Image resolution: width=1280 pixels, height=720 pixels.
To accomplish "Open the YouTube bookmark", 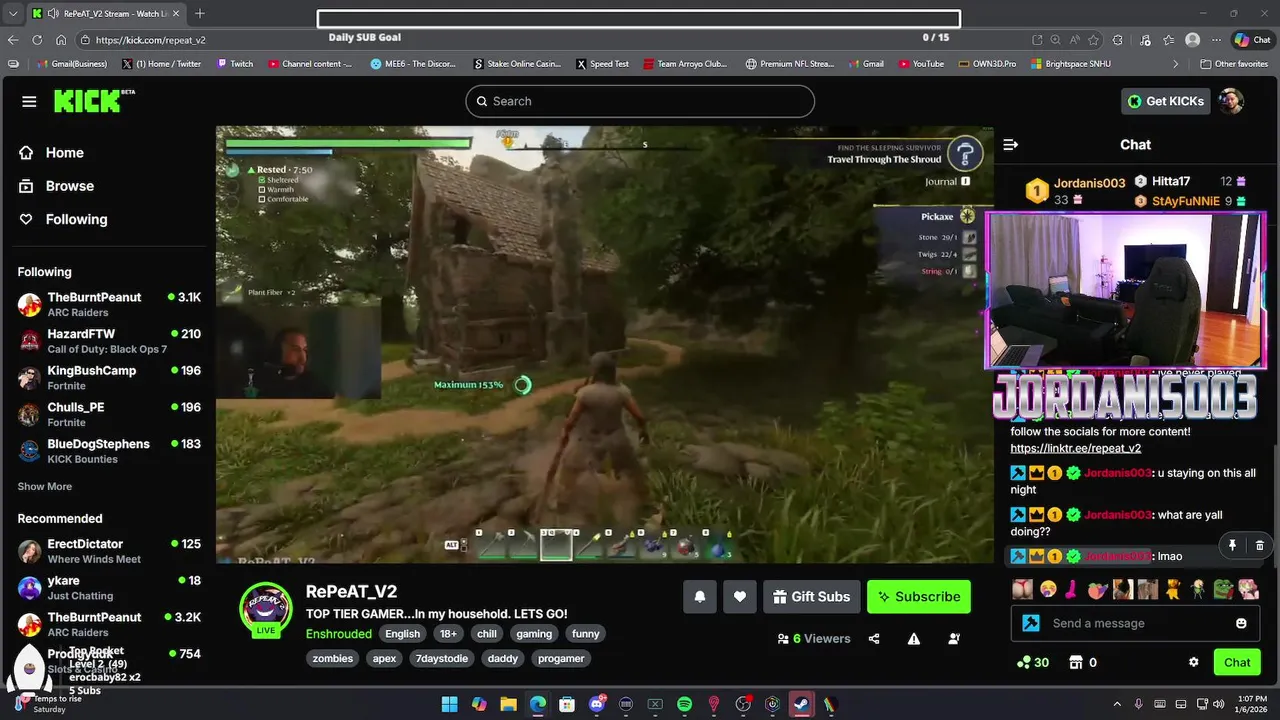I will pyautogui.click(x=920, y=64).
